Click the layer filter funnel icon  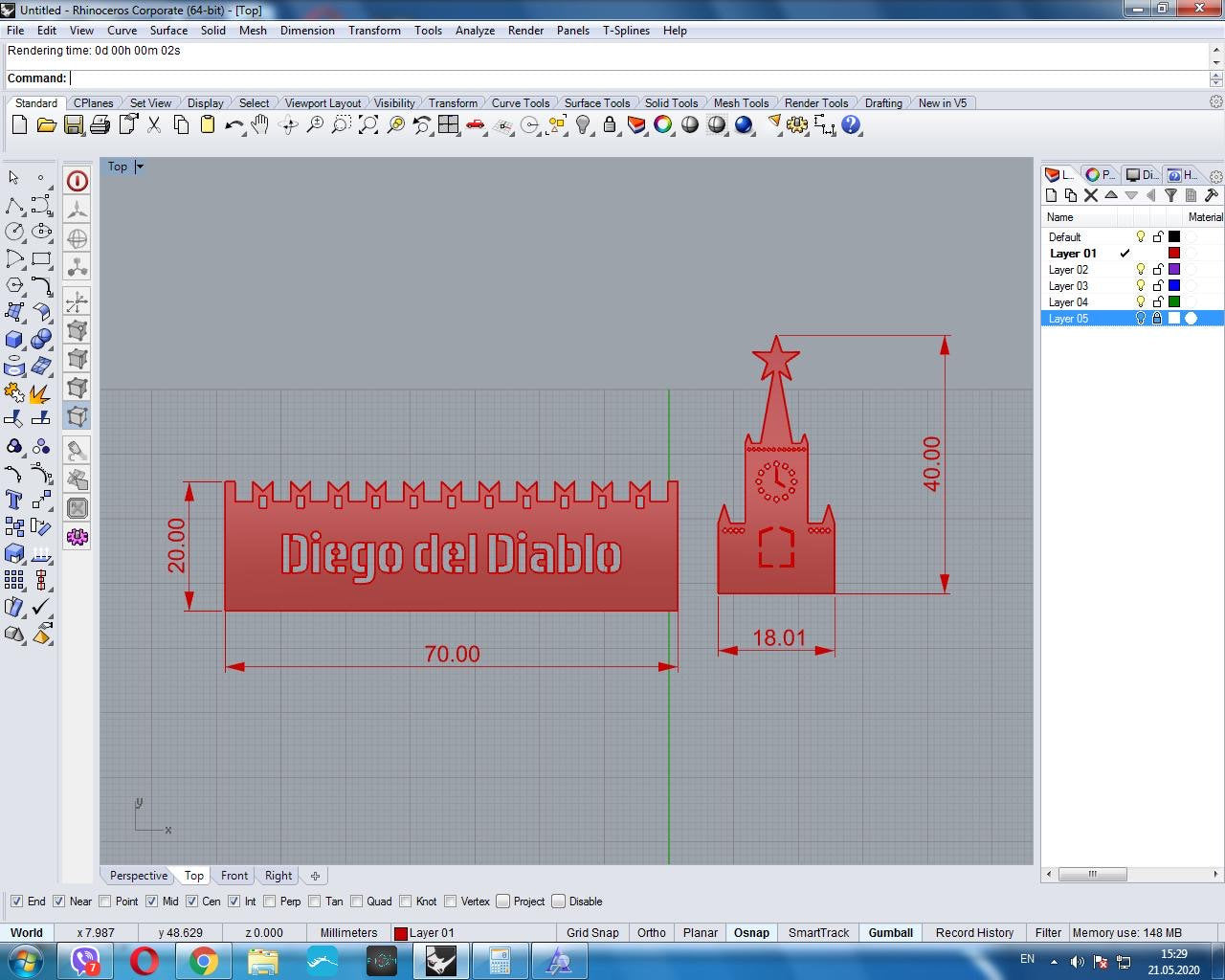[1169, 195]
